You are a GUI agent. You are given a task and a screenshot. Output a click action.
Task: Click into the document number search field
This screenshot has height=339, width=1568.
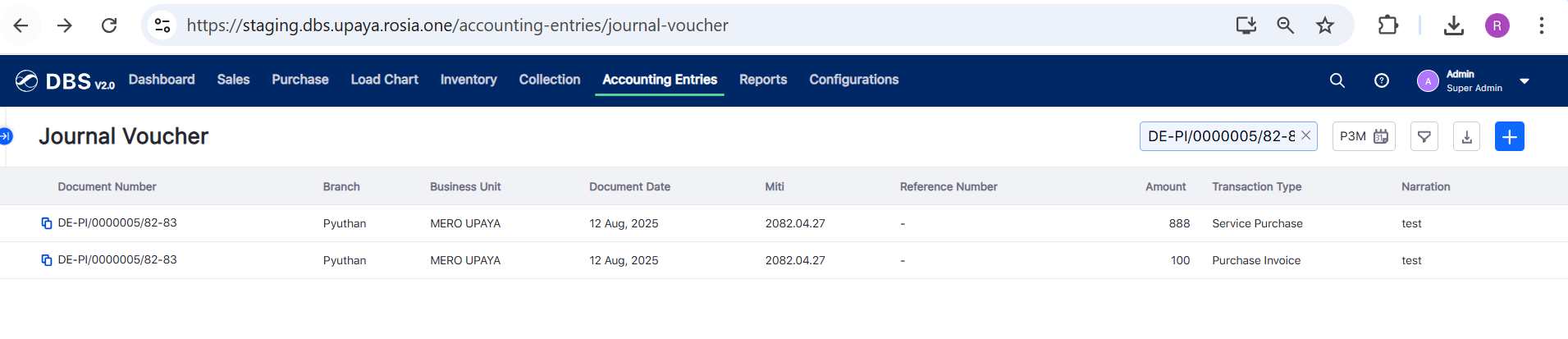pyautogui.click(x=1219, y=136)
